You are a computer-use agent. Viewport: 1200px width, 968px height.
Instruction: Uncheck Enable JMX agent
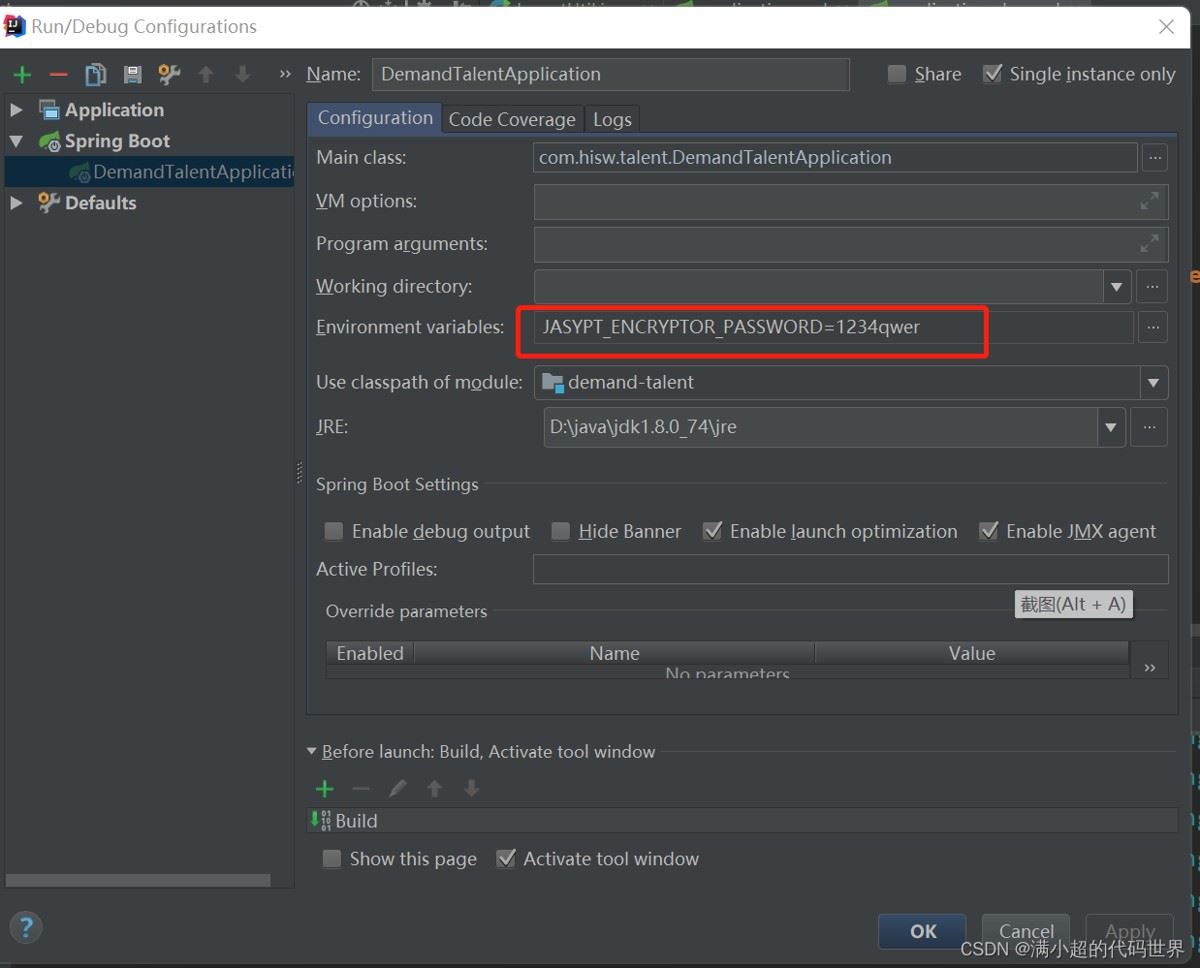[989, 531]
